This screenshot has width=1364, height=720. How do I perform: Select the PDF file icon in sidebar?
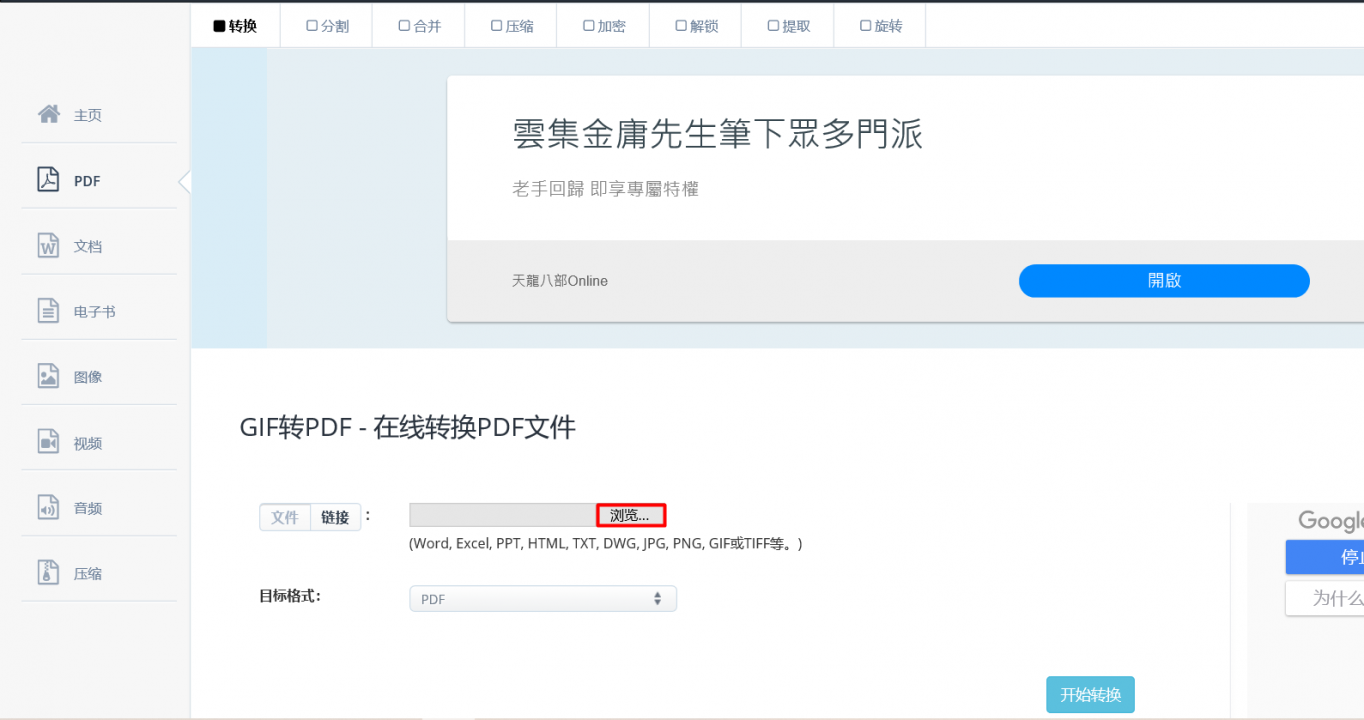click(x=48, y=180)
